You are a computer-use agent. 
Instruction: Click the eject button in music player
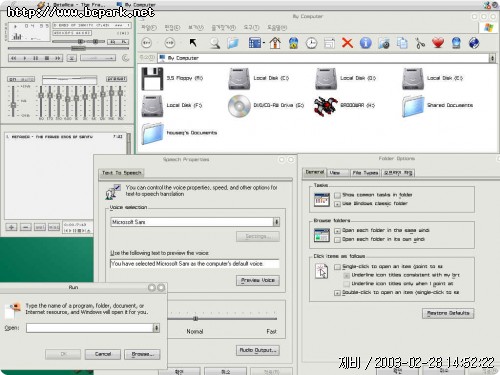tap(72, 58)
